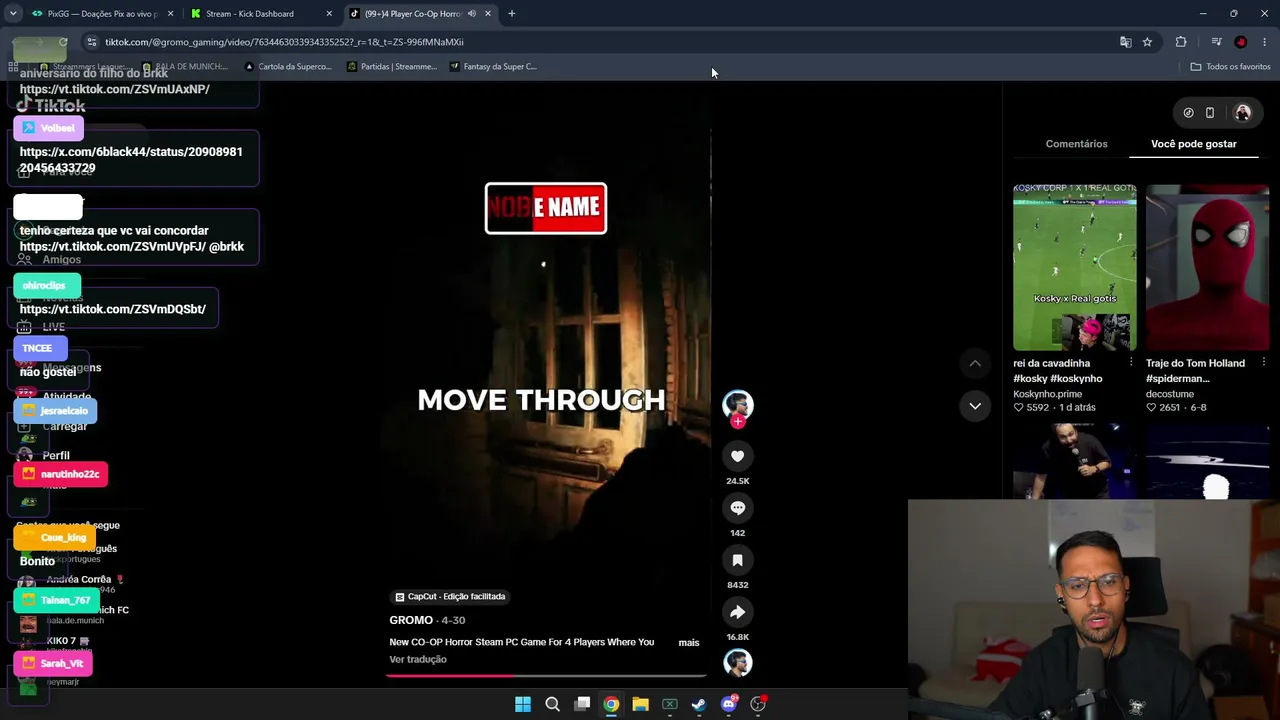Open Windows Start menu

click(523, 704)
